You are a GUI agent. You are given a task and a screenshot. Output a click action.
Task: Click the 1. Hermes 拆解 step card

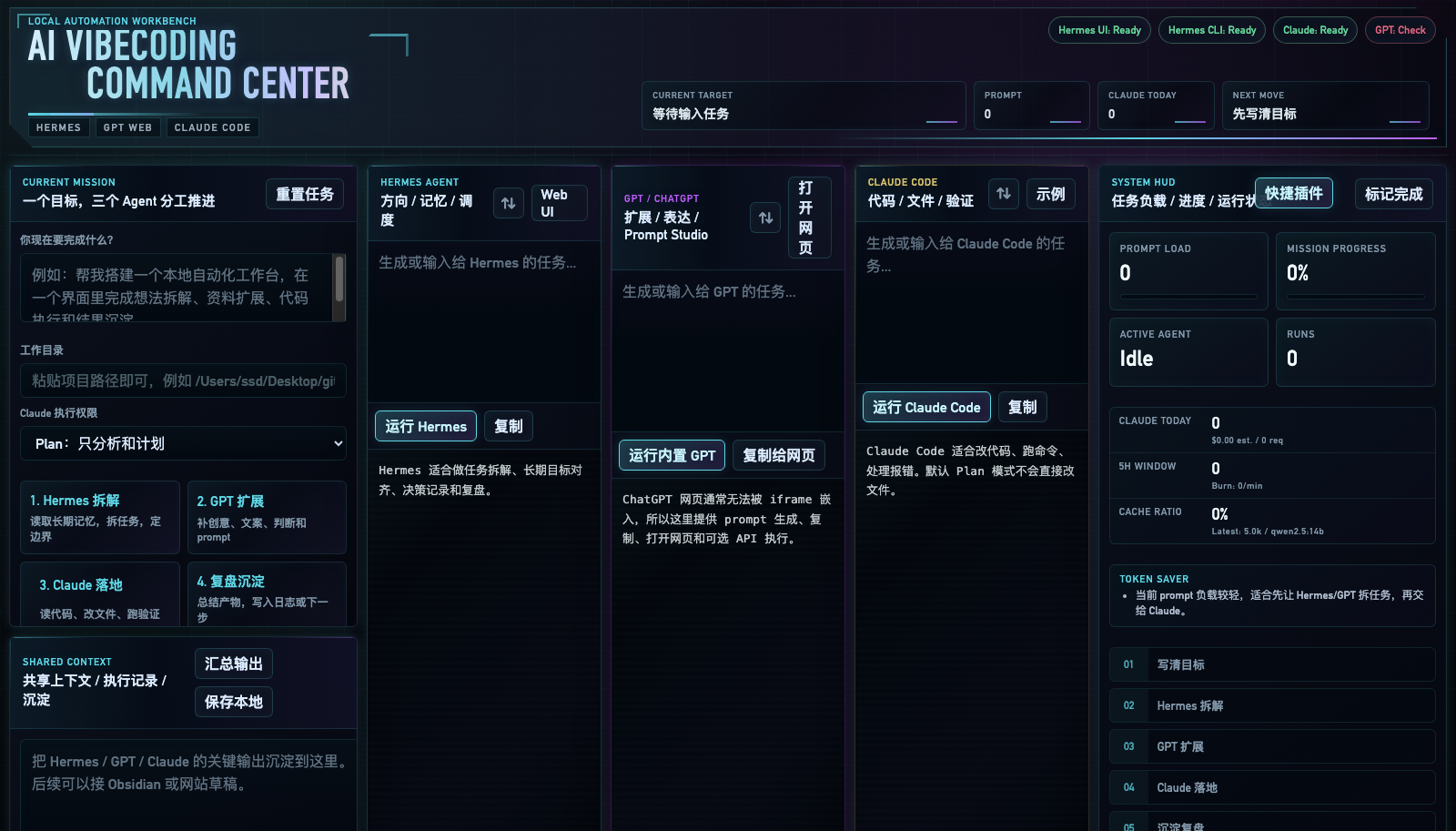100,517
